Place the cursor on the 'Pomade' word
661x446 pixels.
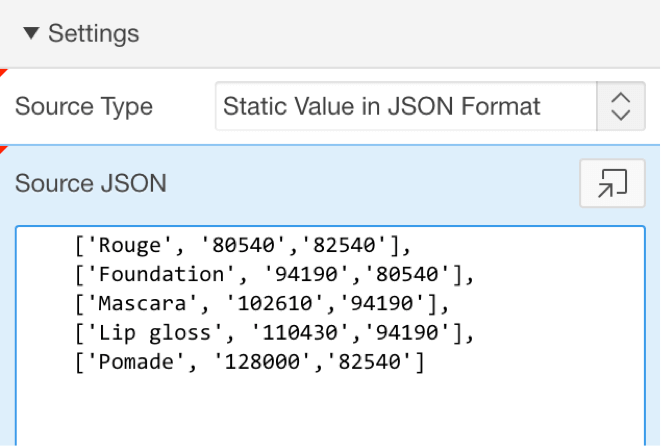(136, 362)
